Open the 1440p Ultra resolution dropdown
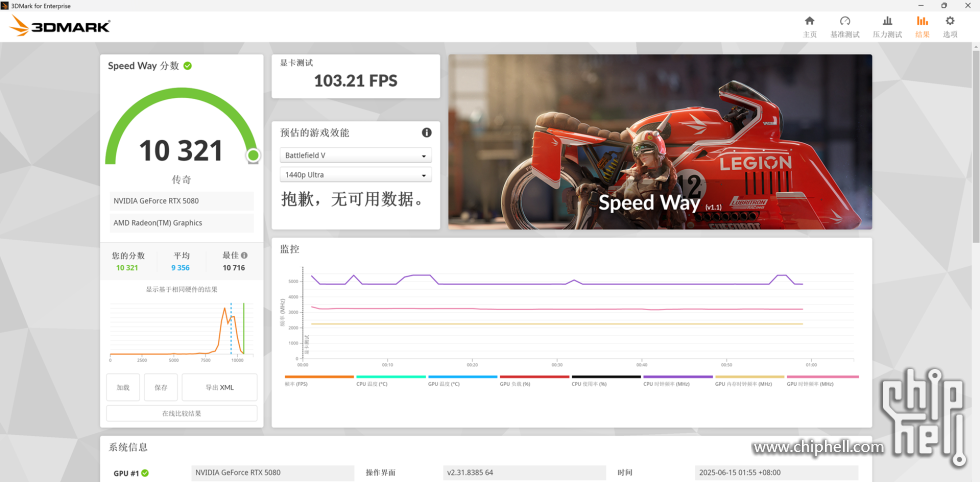Viewport: 980px width, 482px height. [356, 175]
